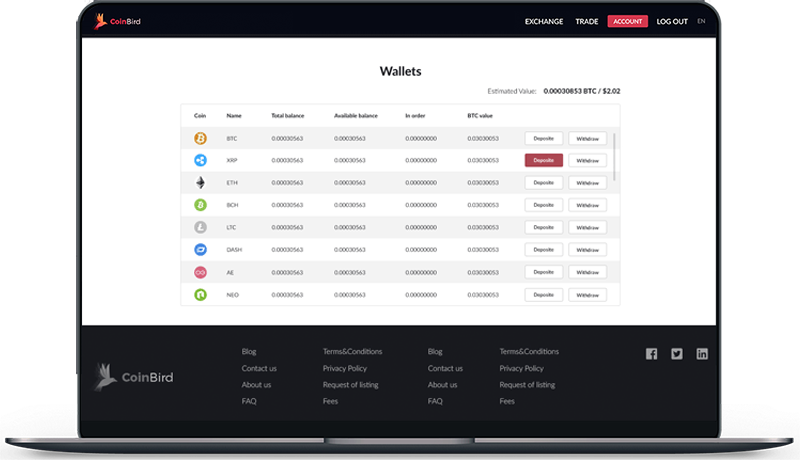
Task: Open the Facebook page from footer icon
Action: pos(651,354)
